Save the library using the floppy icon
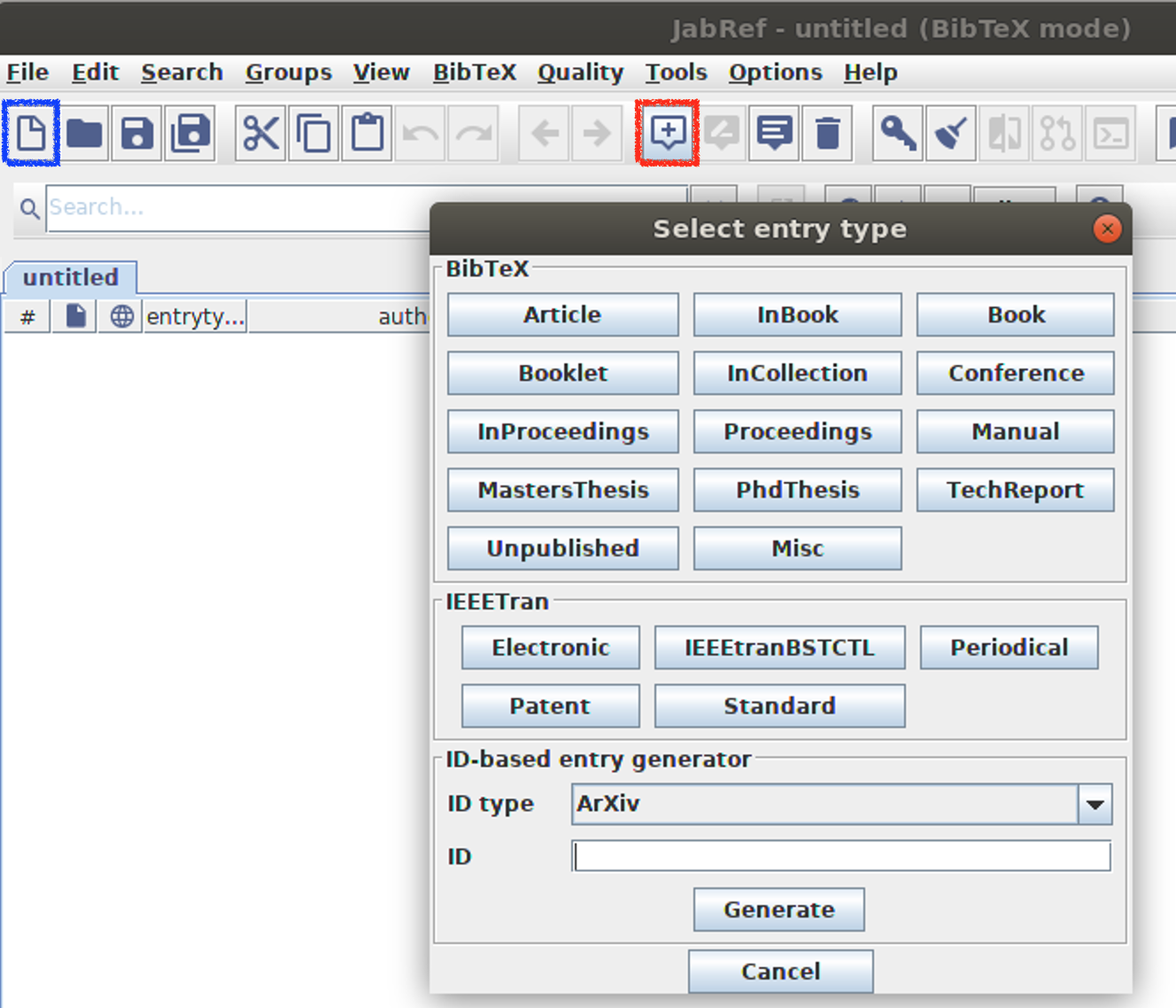The height and width of the screenshot is (1008, 1176). point(137,134)
